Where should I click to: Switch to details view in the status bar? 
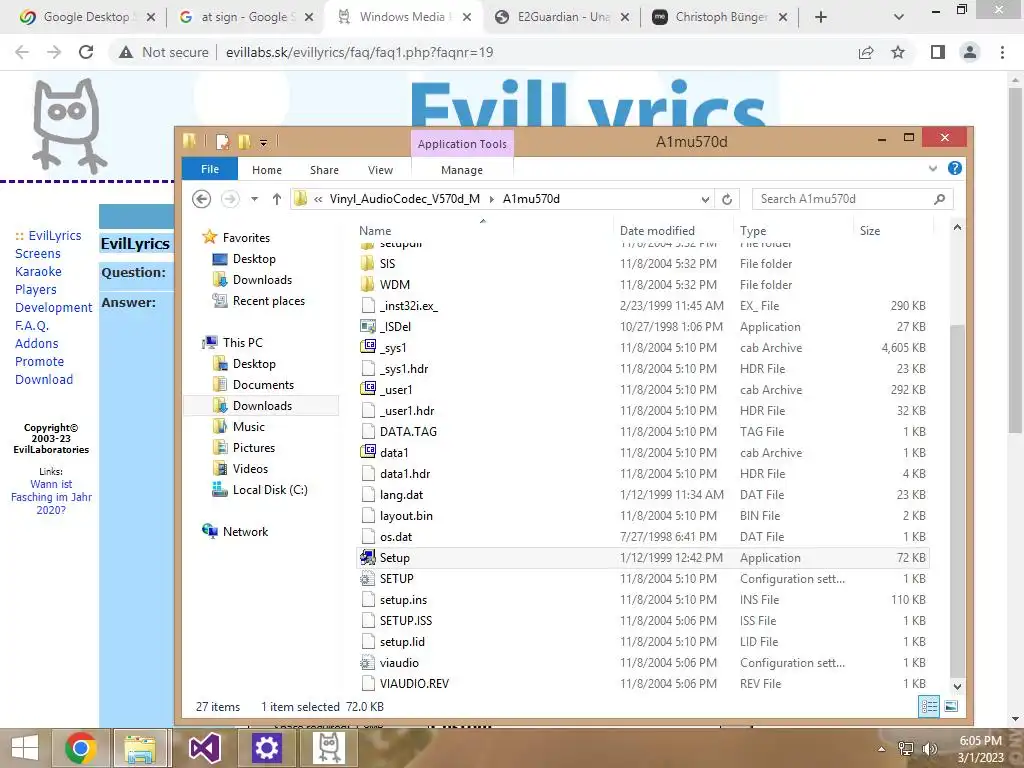tap(929, 706)
